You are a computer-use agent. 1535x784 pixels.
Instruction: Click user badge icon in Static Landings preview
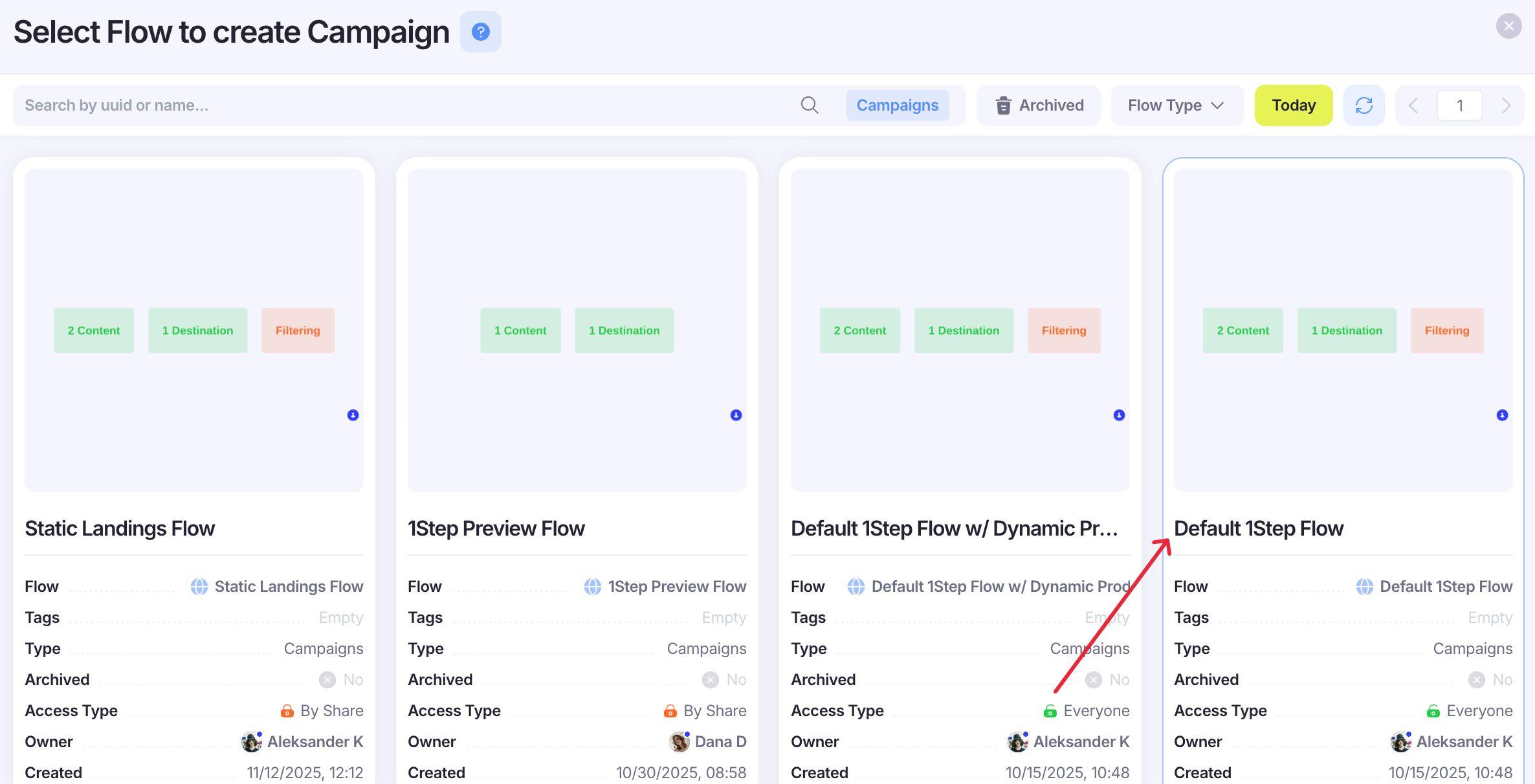click(353, 415)
